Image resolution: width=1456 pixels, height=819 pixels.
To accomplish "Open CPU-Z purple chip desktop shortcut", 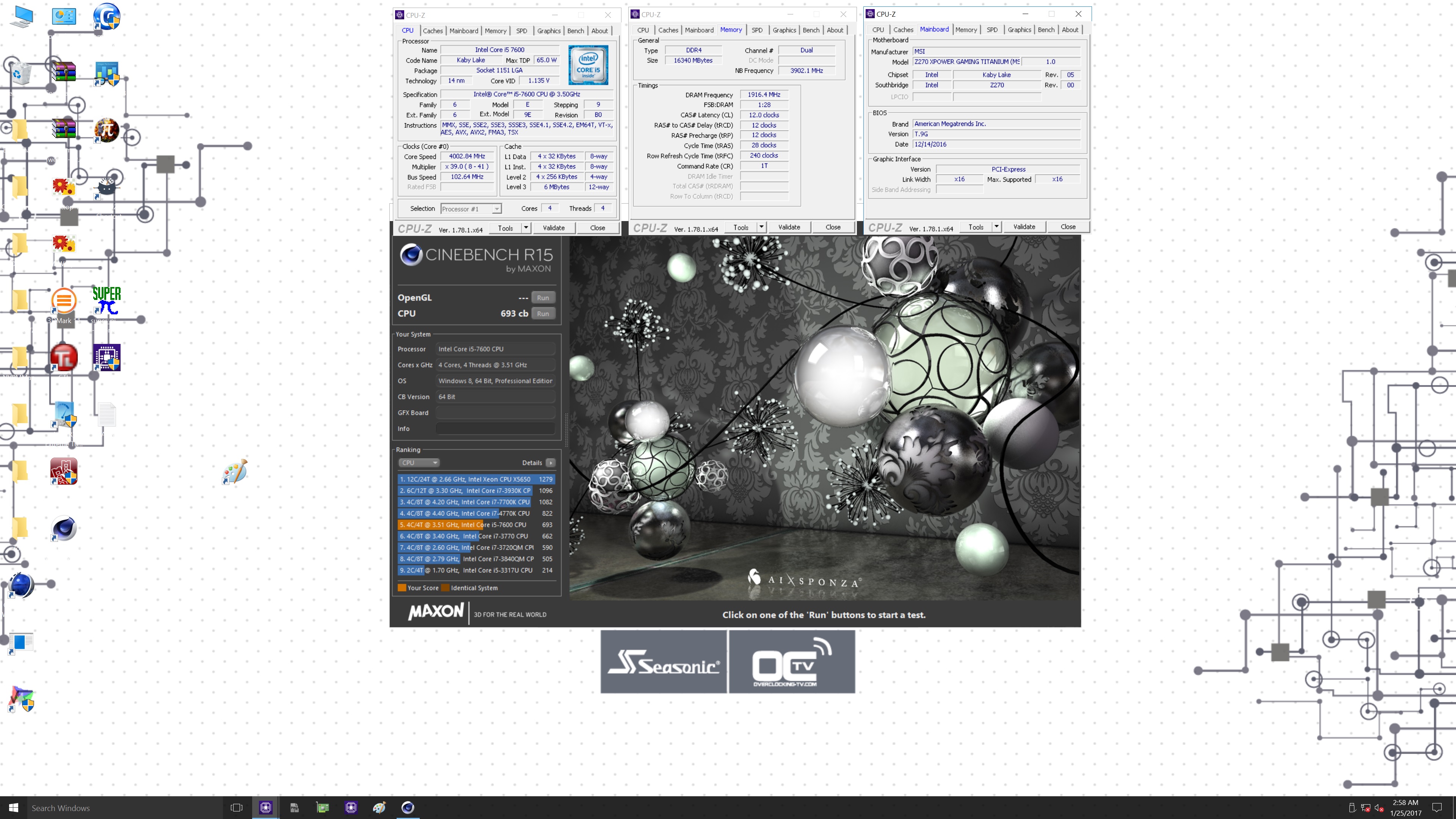I will [106, 357].
